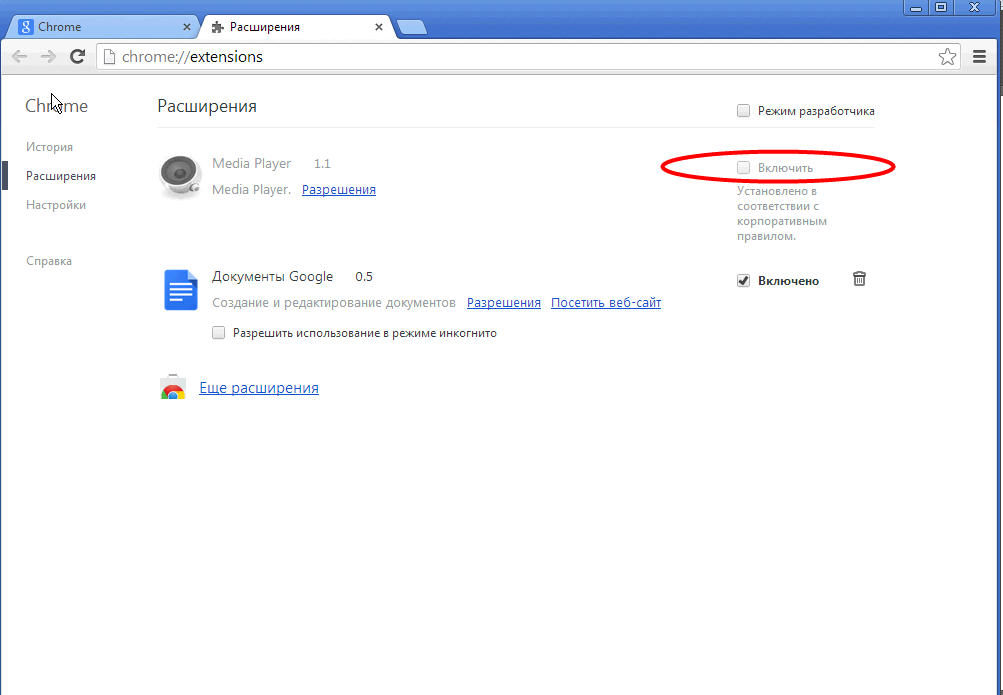Open a new tab
The image size is (1003, 695).
pyautogui.click(x=411, y=27)
